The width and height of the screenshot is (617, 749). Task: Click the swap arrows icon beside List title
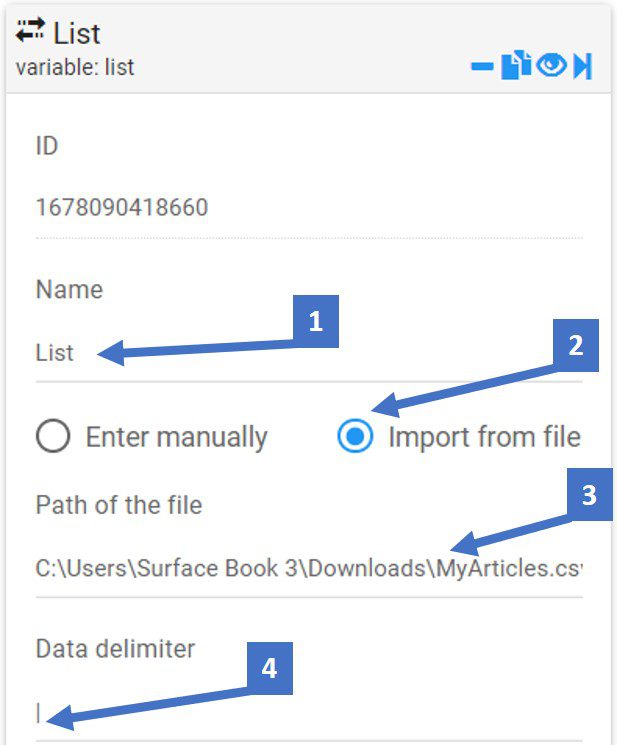click(x=30, y=31)
